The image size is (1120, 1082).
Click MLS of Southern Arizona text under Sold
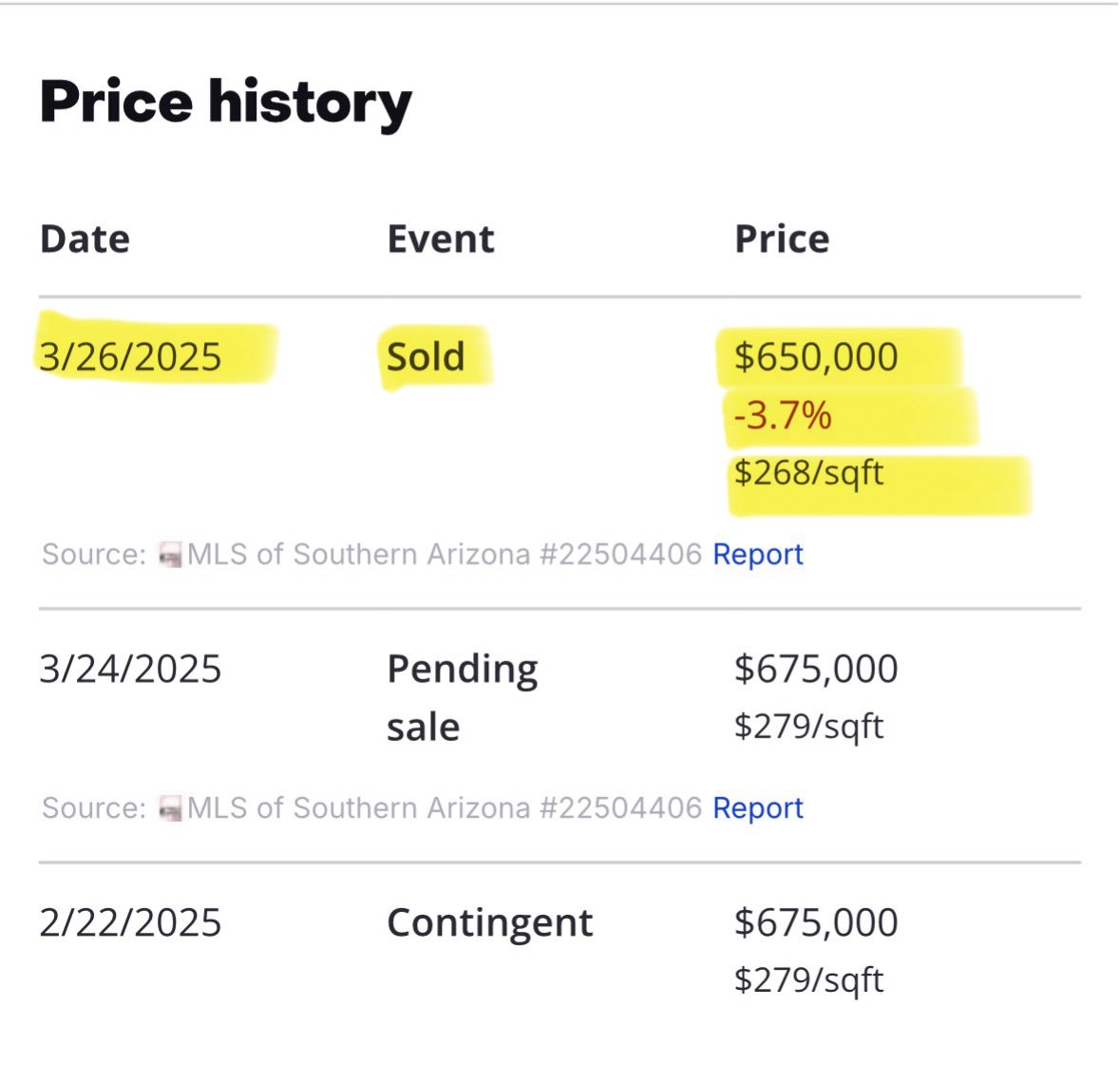(358, 554)
